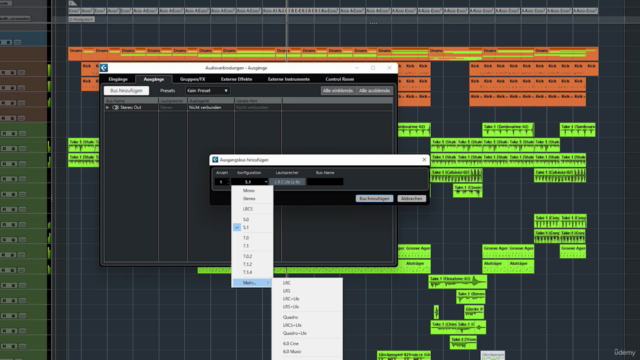Viewport: 640px width, 360px height.
Task: Click the Alle einblenden button
Action: [x=338, y=91]
